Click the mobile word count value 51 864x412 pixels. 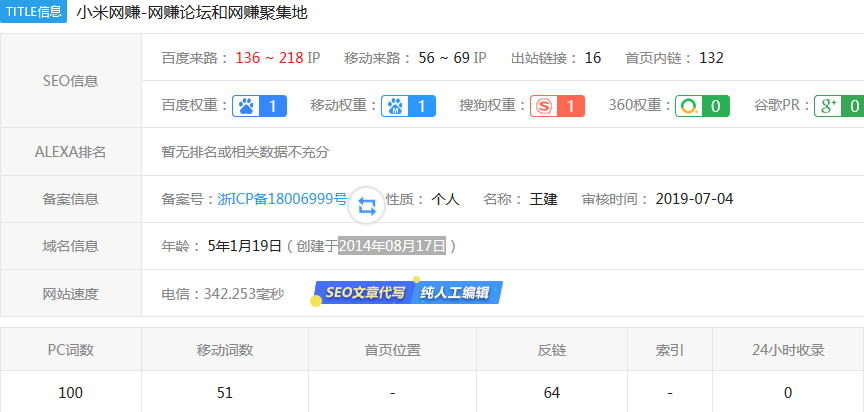tap(225, 393)
